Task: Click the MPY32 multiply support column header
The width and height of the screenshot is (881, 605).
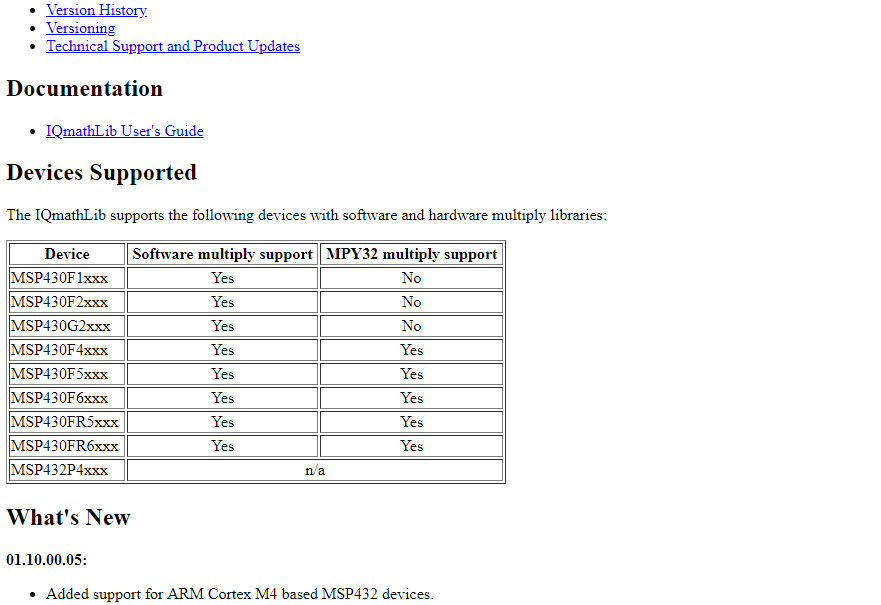Action: tap(411, 254)
